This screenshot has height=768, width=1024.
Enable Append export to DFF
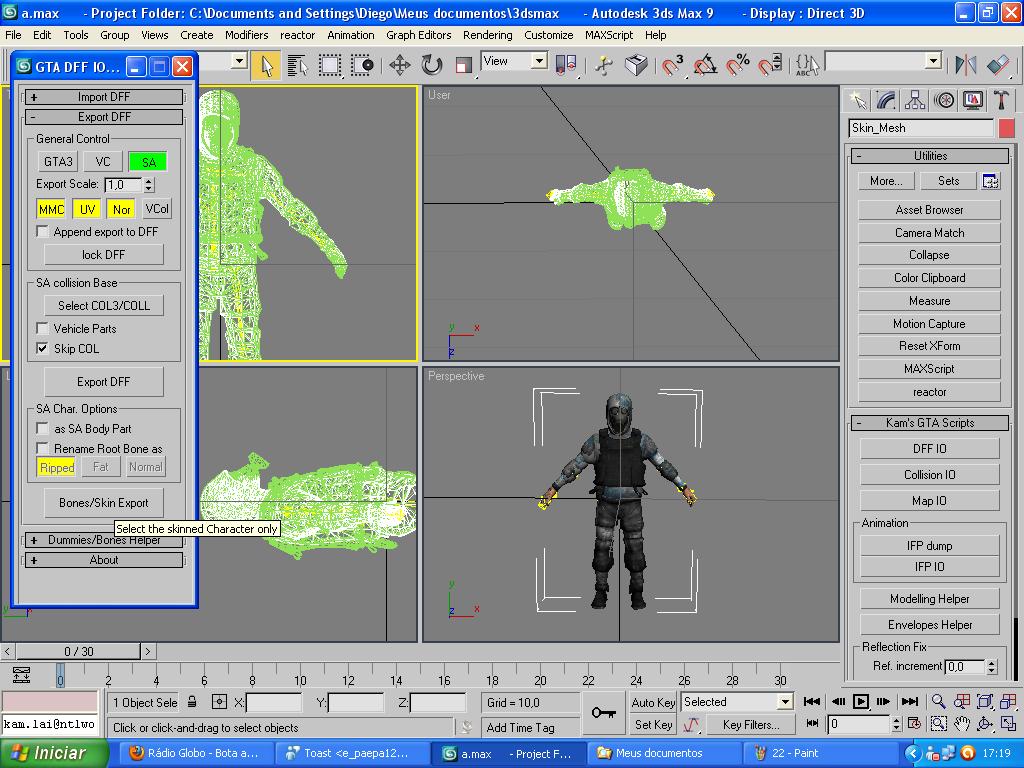tap(43, 231)
